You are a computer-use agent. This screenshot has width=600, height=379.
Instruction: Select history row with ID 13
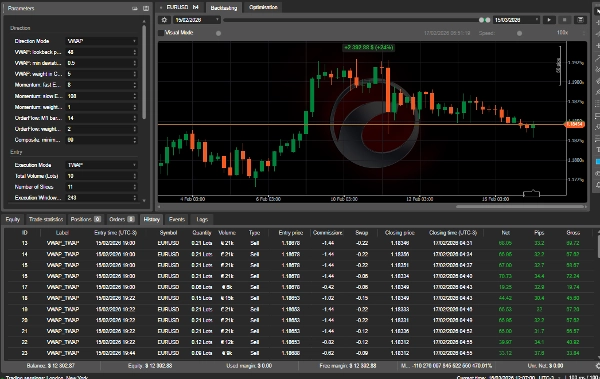300,243
